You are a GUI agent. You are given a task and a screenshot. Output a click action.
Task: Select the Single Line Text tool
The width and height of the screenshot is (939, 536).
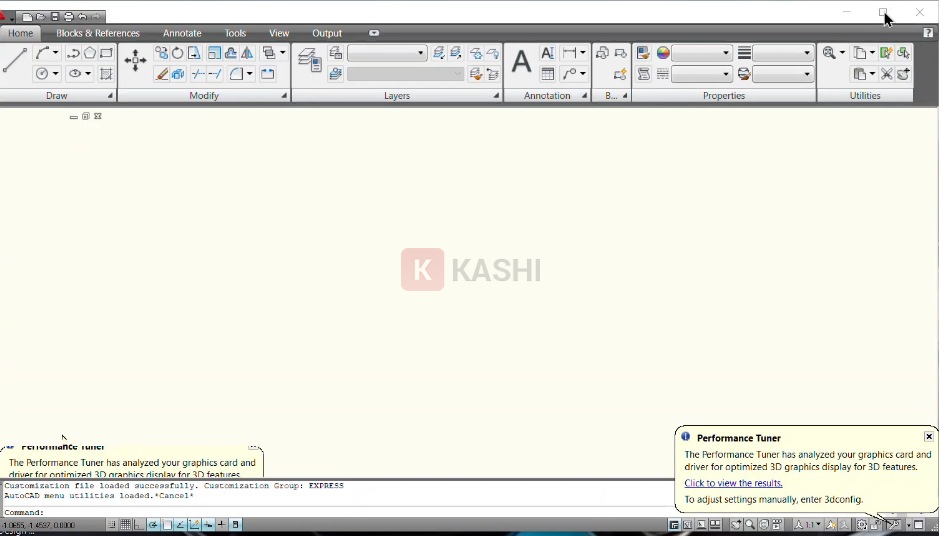point(547,53)
